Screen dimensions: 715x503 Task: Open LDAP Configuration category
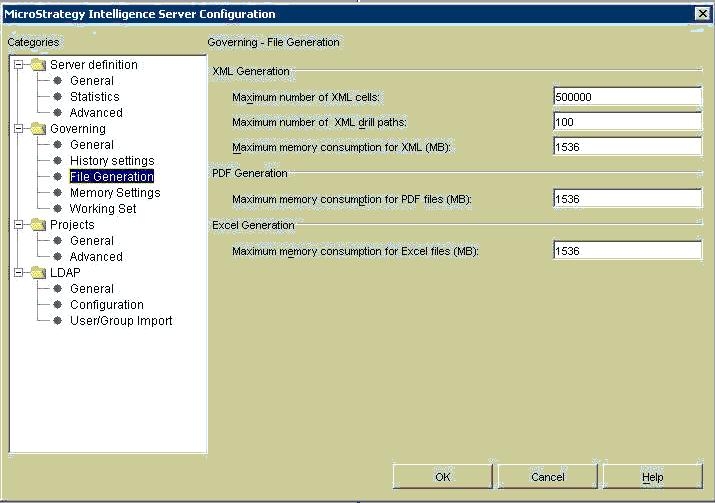pos(107,305)
